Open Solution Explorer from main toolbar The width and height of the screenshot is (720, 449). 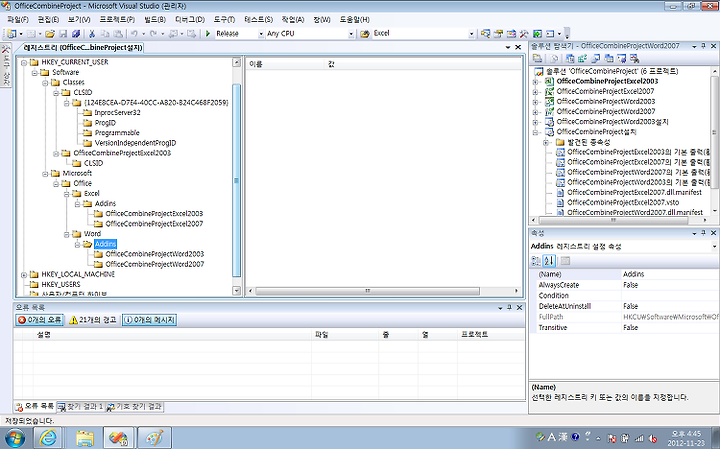pyautogui.click(x=485, y=34)
